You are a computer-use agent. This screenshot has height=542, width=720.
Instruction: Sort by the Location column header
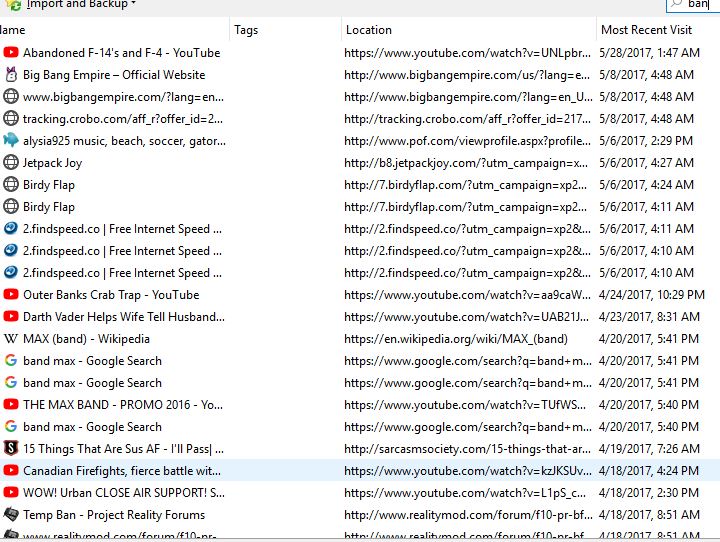click(x=369, y=30)
